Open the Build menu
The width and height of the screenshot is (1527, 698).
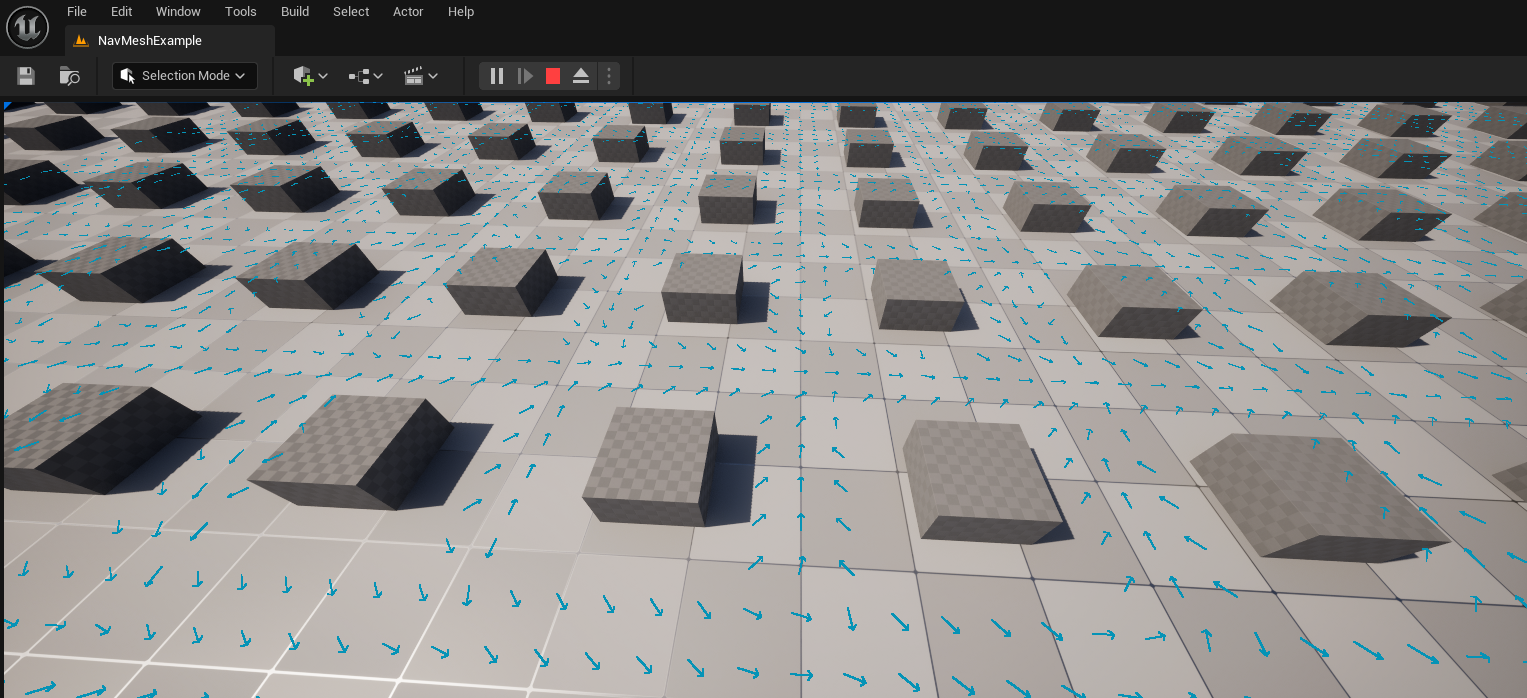tap(295, 12)
